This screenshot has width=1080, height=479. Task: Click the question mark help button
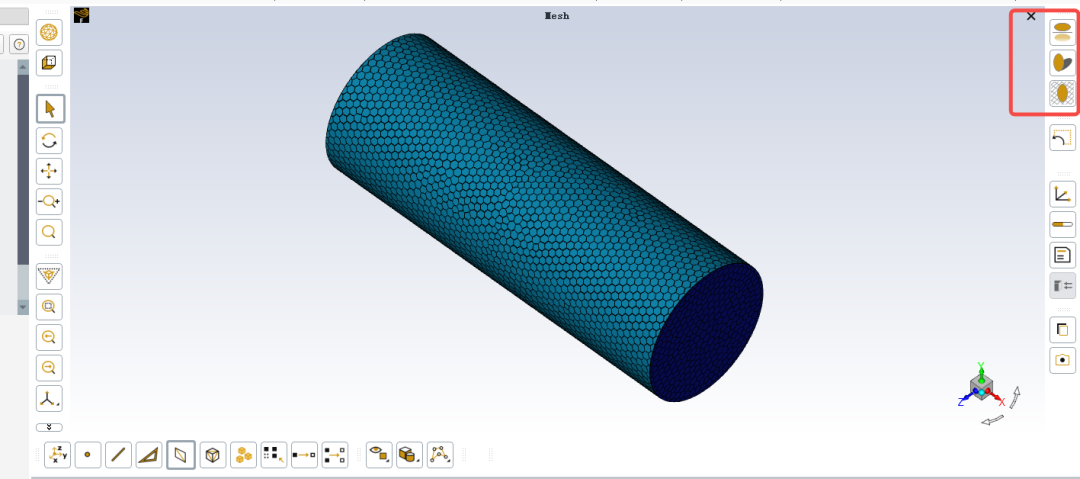tap(19, 44)
